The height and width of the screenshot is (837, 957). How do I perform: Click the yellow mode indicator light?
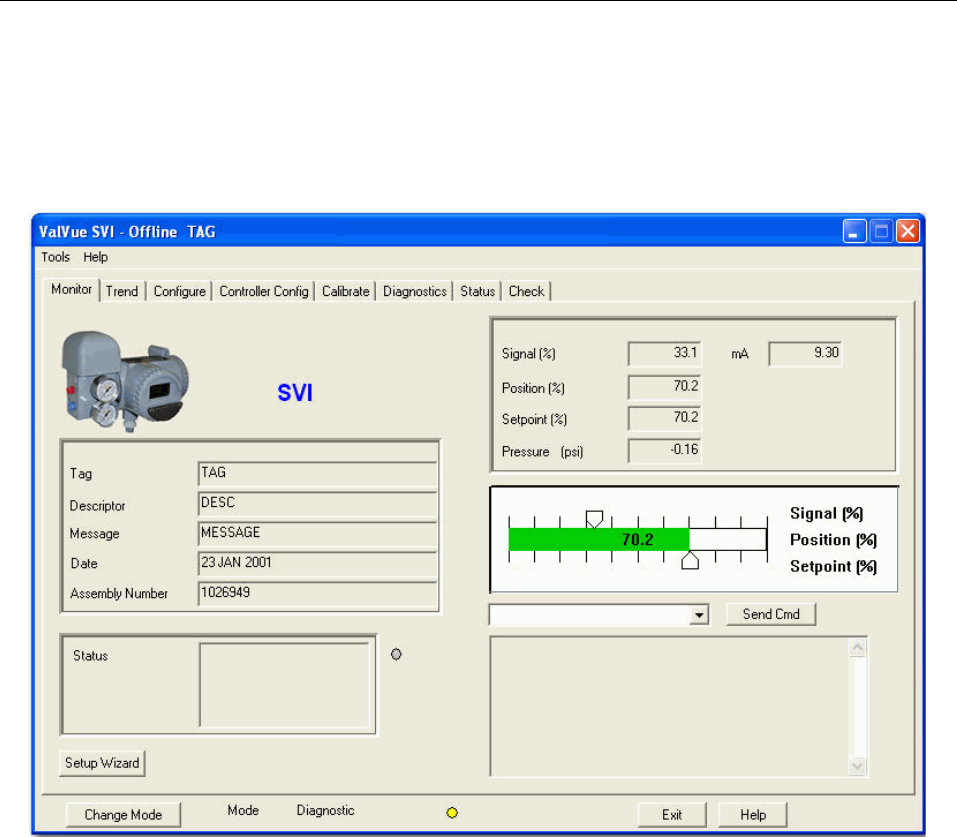point(451,813)
